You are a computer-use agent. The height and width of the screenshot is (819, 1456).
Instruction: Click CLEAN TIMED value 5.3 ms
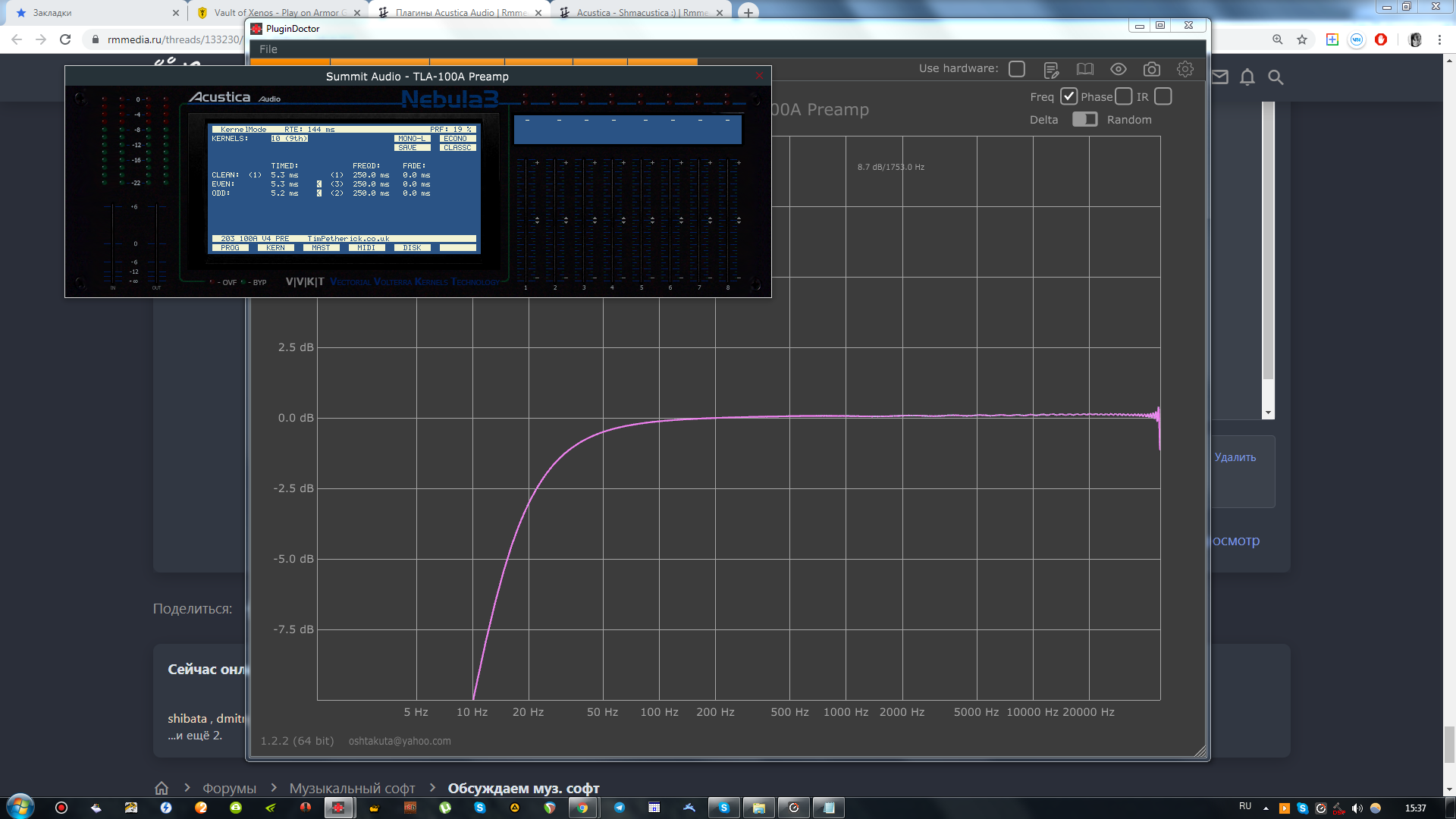pyautogui.click(x=284, y=175)
